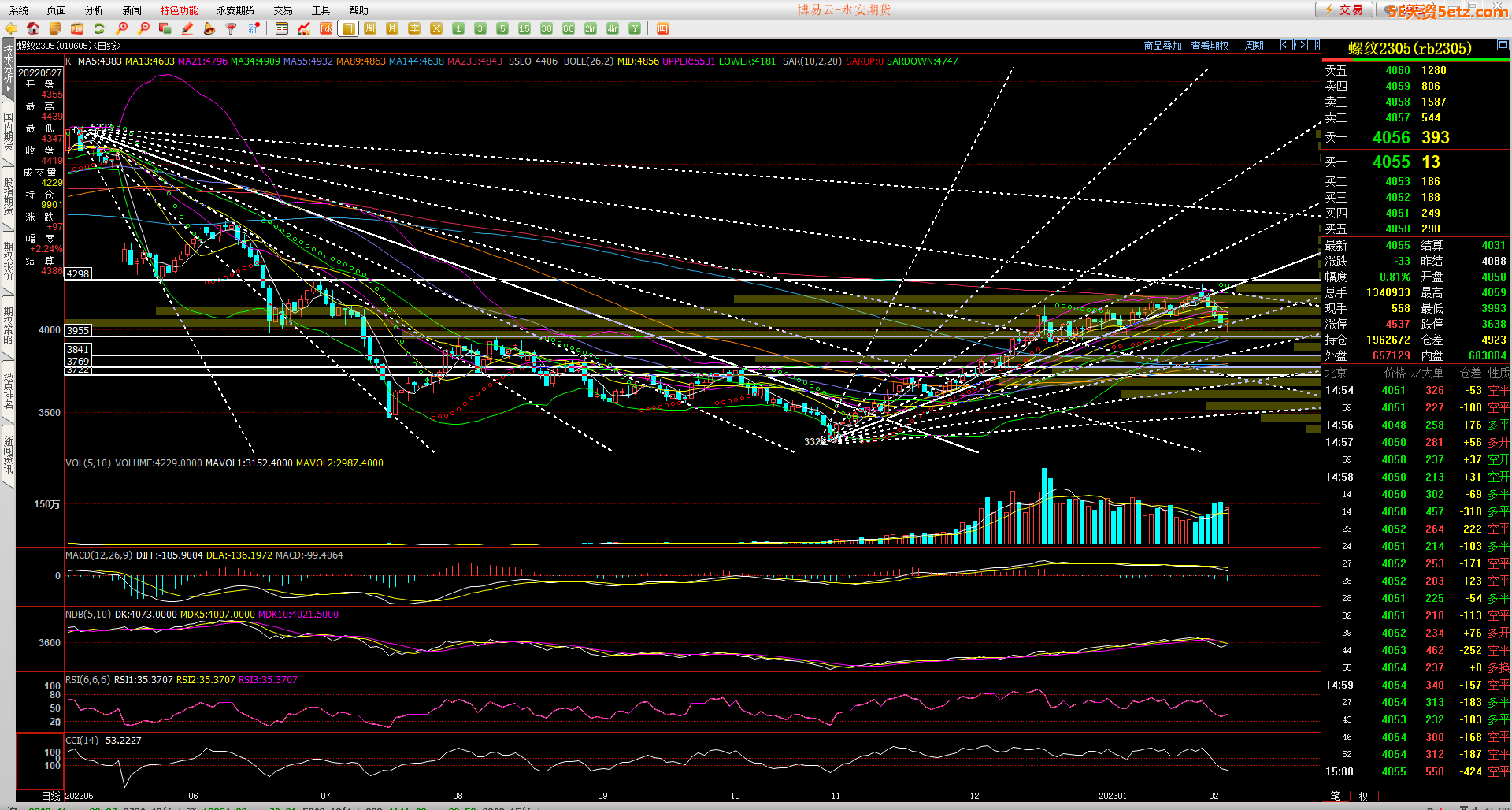
Task: Open the 分析 menu
Action: tap(94, 10)
